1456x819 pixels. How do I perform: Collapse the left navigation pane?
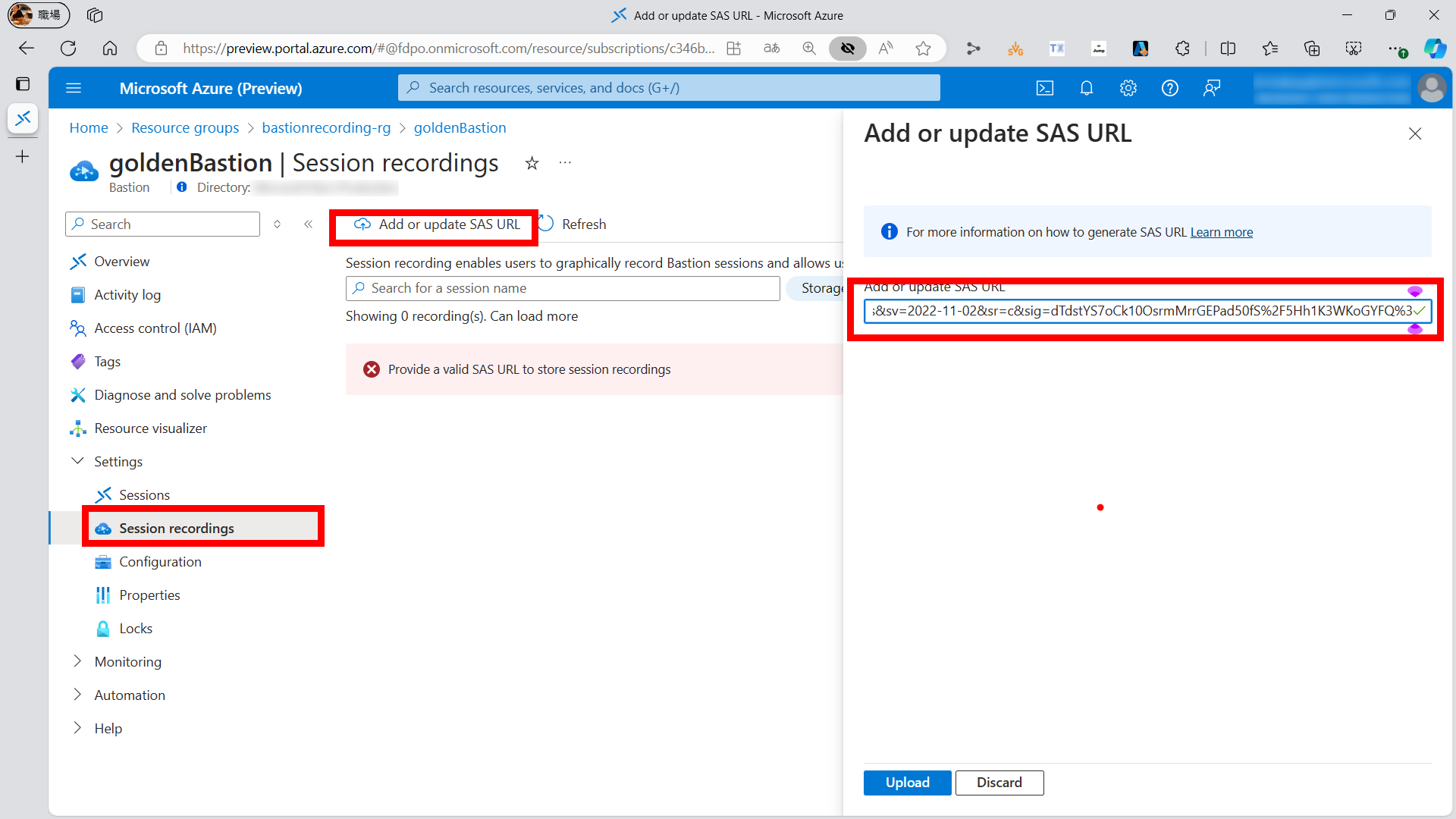point(309,224)
